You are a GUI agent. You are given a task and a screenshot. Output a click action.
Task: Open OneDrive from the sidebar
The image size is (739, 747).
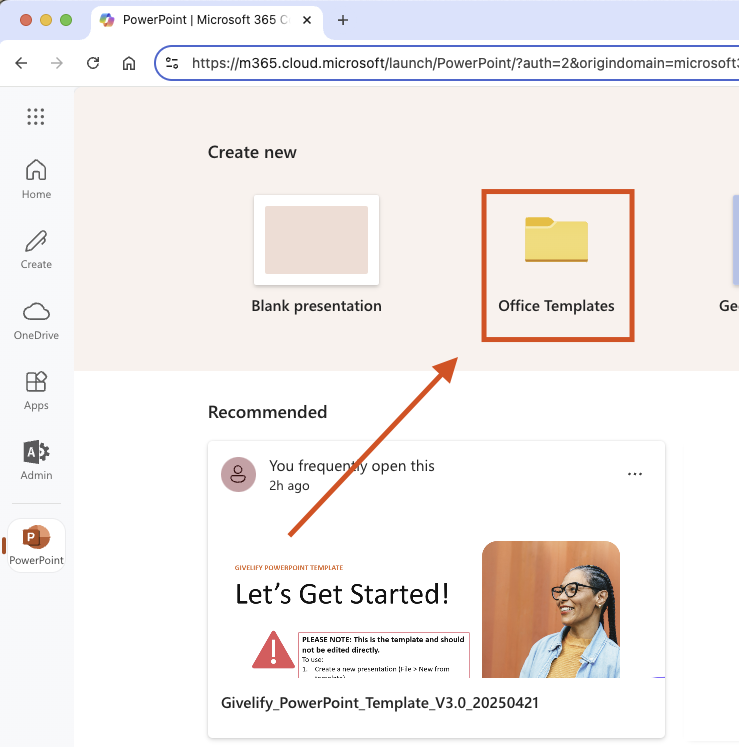pyautogui.click(x=36, y=321)
